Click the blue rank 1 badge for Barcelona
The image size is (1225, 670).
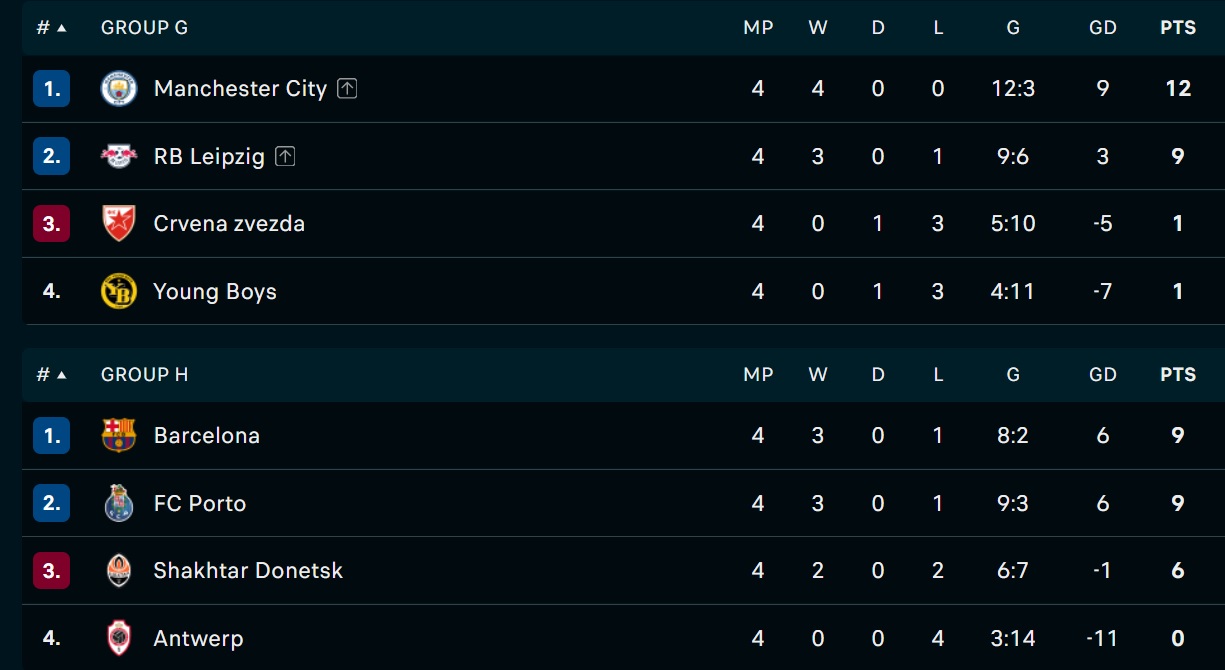(51, 436)
